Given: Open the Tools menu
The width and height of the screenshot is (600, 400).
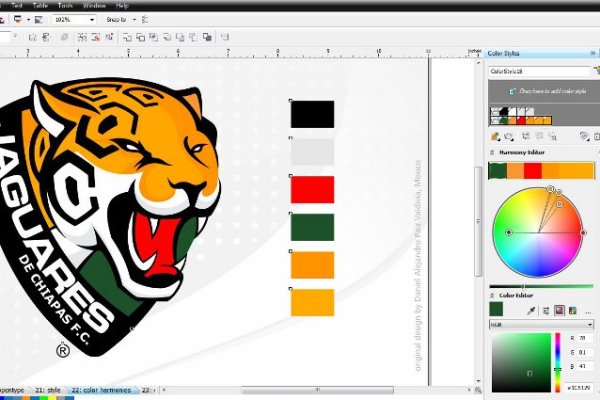Looking at the screenshot, I should tap(65, 6).
